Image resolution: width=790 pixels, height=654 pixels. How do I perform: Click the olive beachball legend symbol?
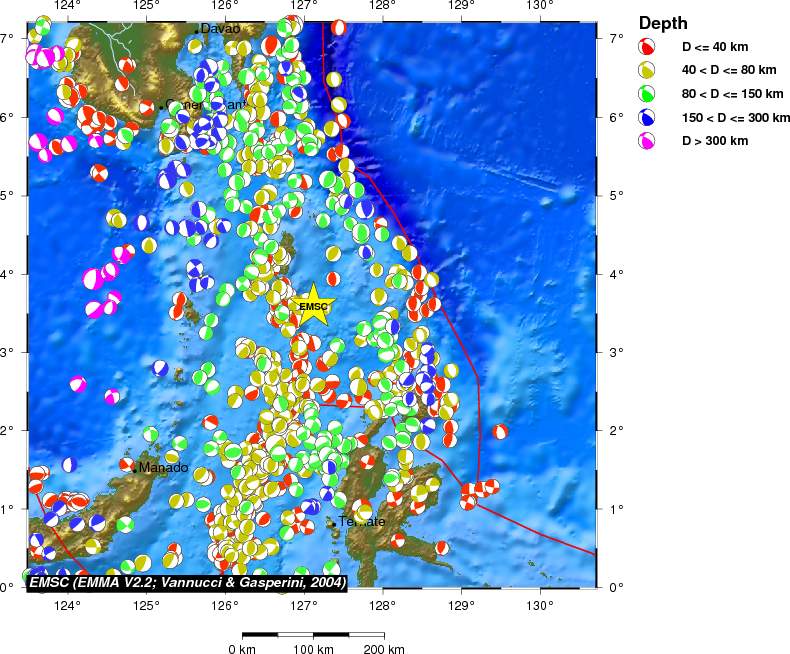click(646, 70)
